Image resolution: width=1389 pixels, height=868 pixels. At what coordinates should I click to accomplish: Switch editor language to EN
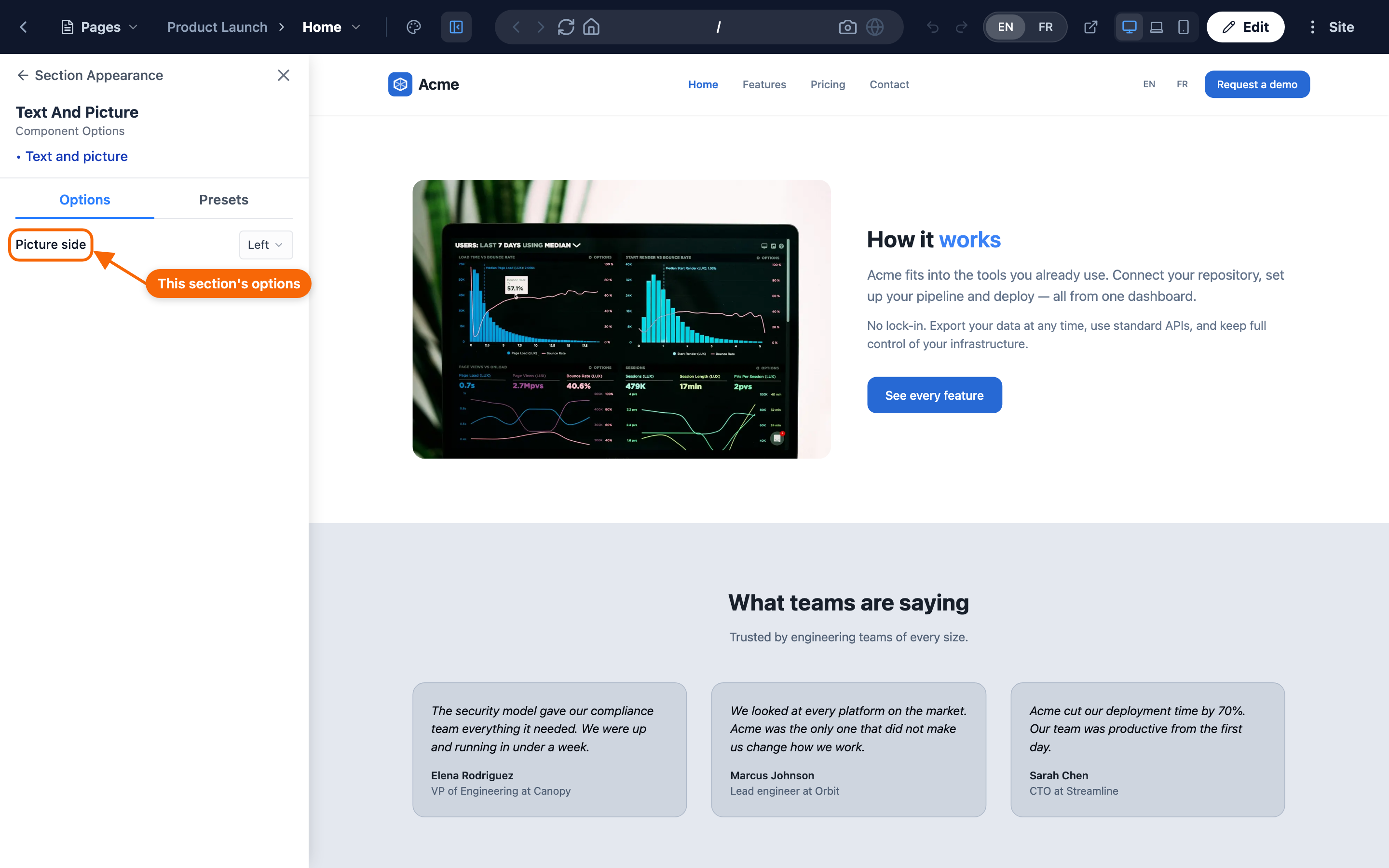[x=1006, y=27]
